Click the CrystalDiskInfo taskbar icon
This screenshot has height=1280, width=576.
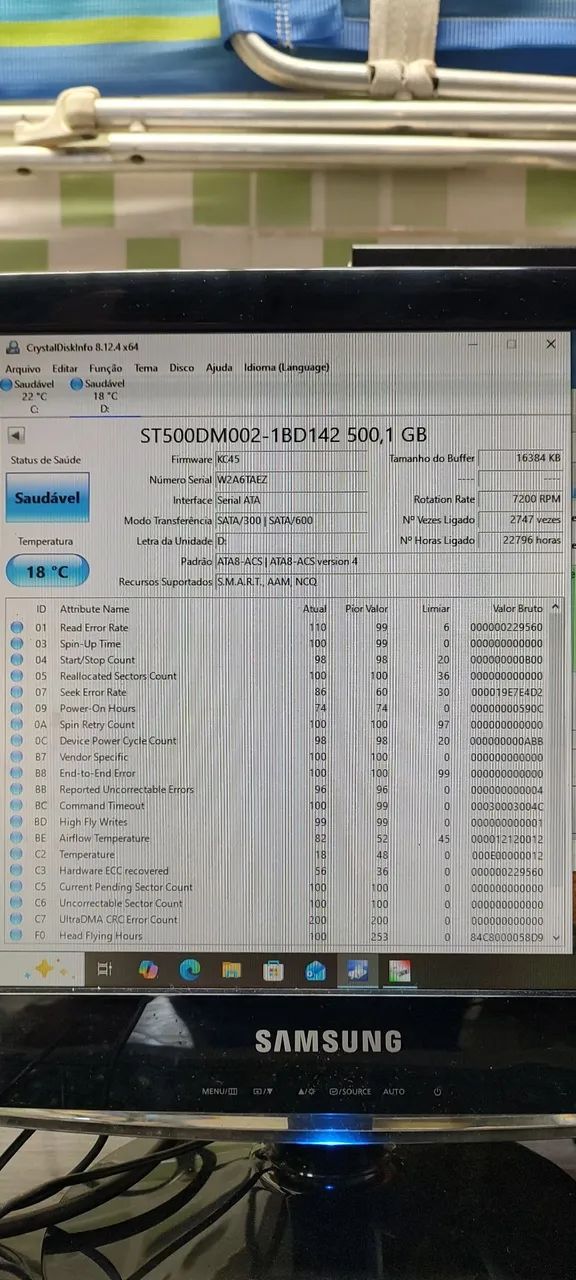click(358, 970)
